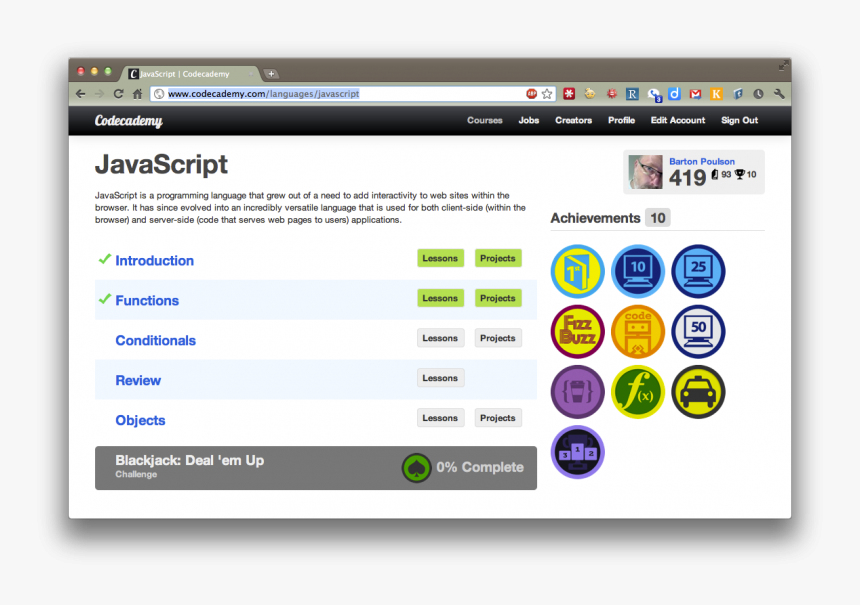
Task: Click the 10 exercises monitor badge
Action: tap(638, 272)
